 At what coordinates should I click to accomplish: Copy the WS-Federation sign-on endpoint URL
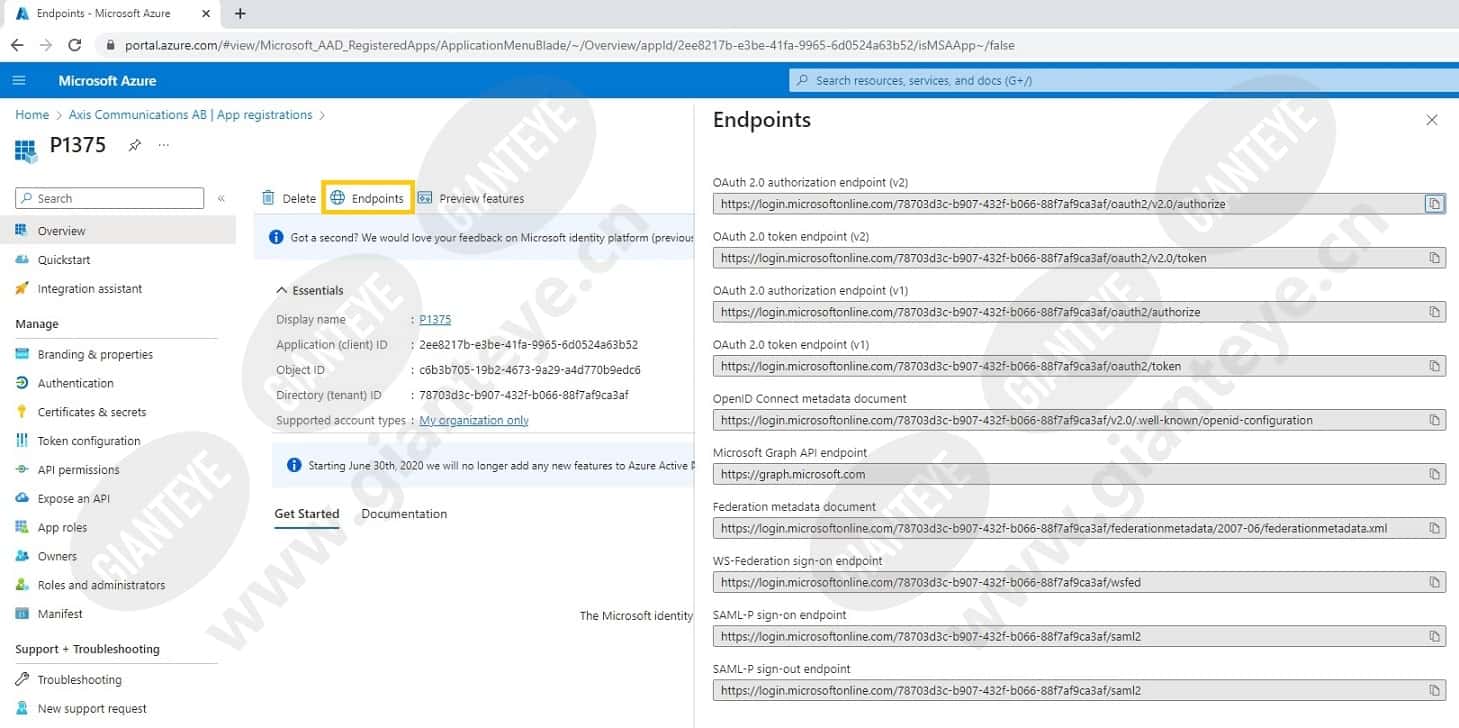click(x=1434, y=582)
